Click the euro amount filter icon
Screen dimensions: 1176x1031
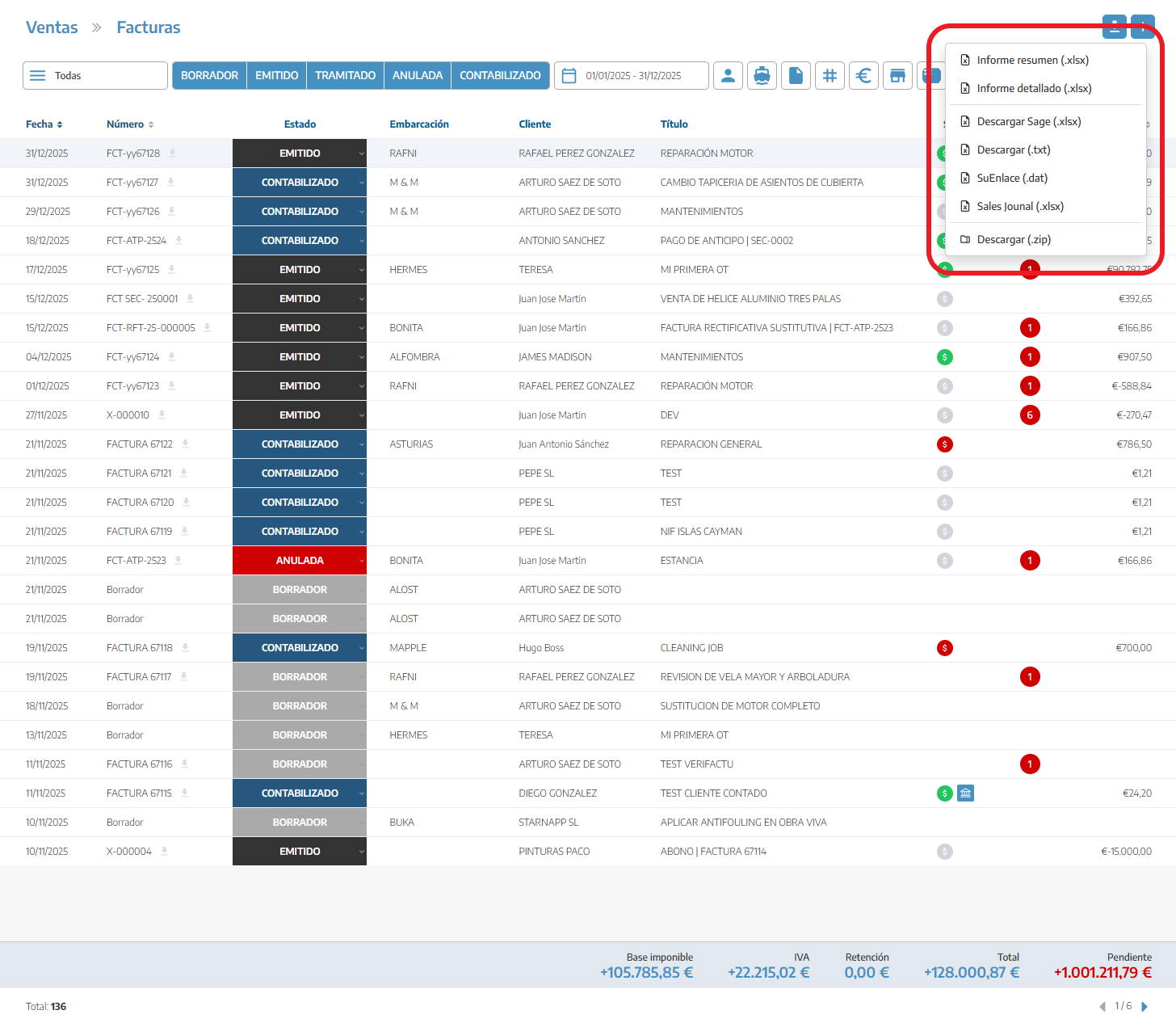[863, 76]
